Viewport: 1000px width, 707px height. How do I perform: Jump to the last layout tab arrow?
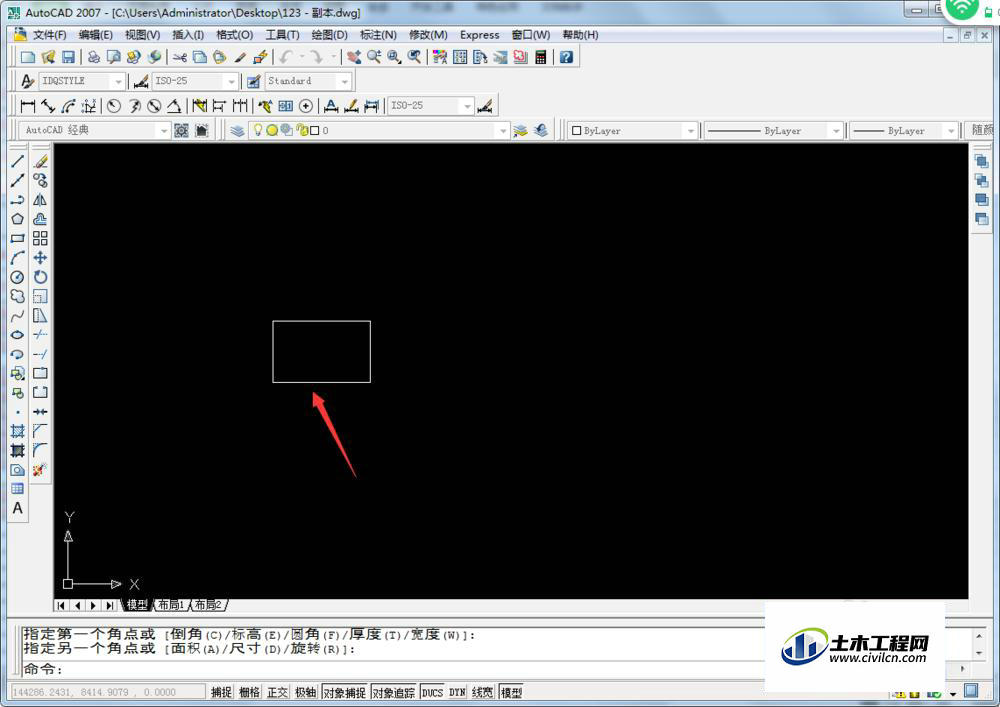pos(110,605)
